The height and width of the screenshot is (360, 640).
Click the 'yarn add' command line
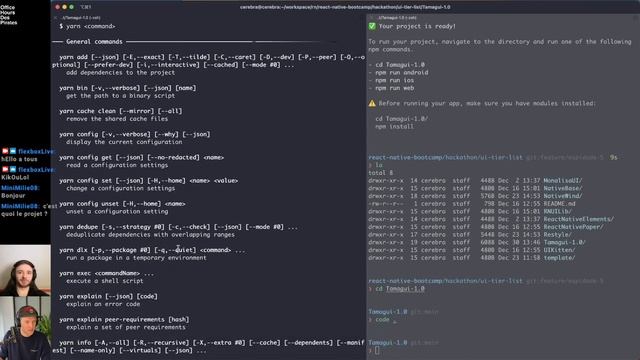(209, 61)
